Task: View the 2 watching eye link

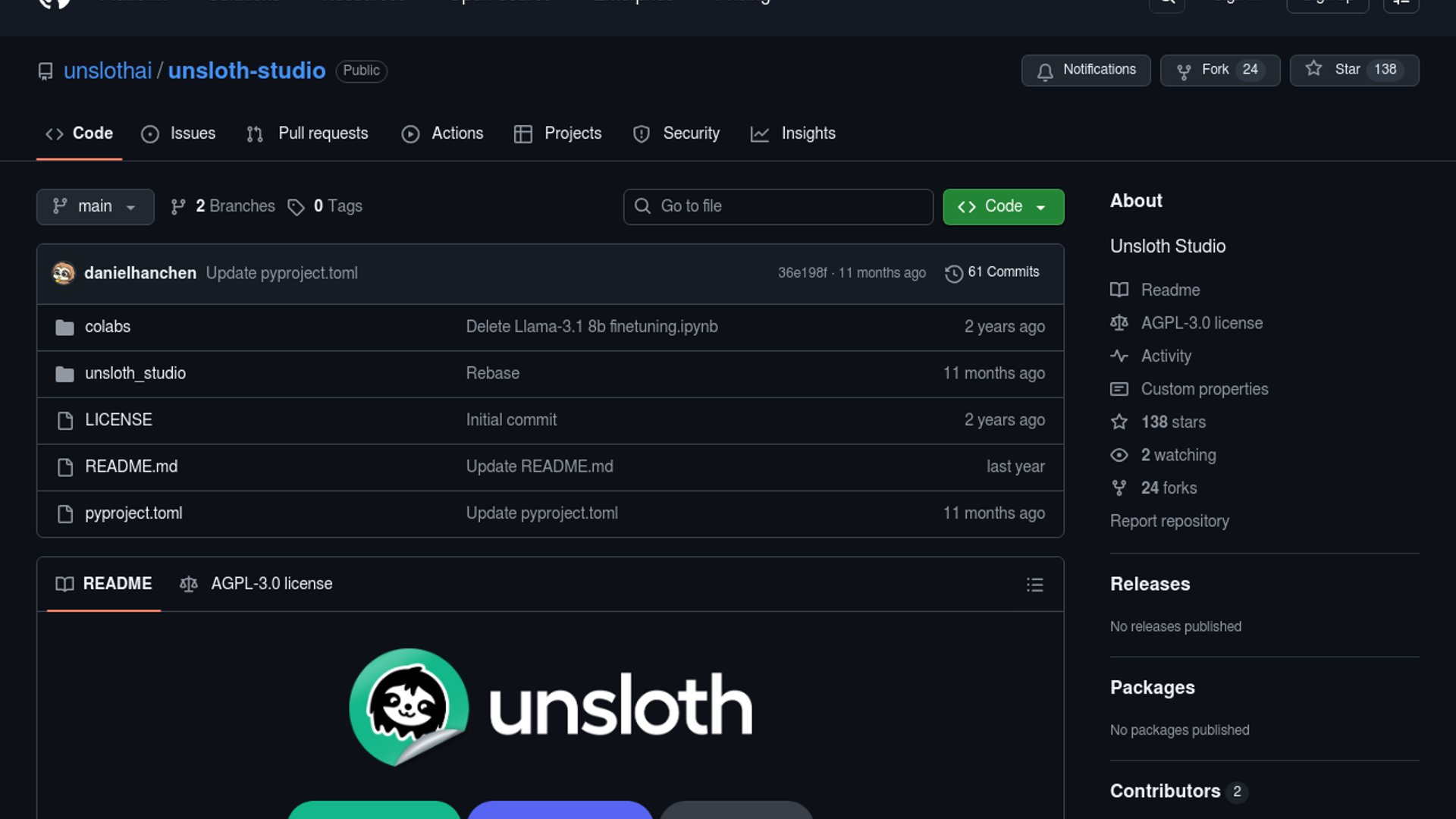Action: point(1178,455)
